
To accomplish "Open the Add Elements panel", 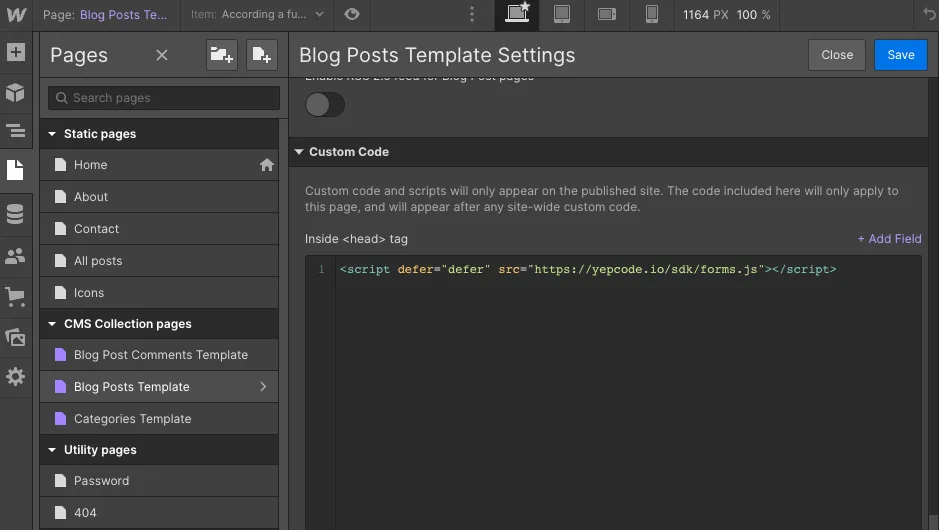I will click(15, 52).
